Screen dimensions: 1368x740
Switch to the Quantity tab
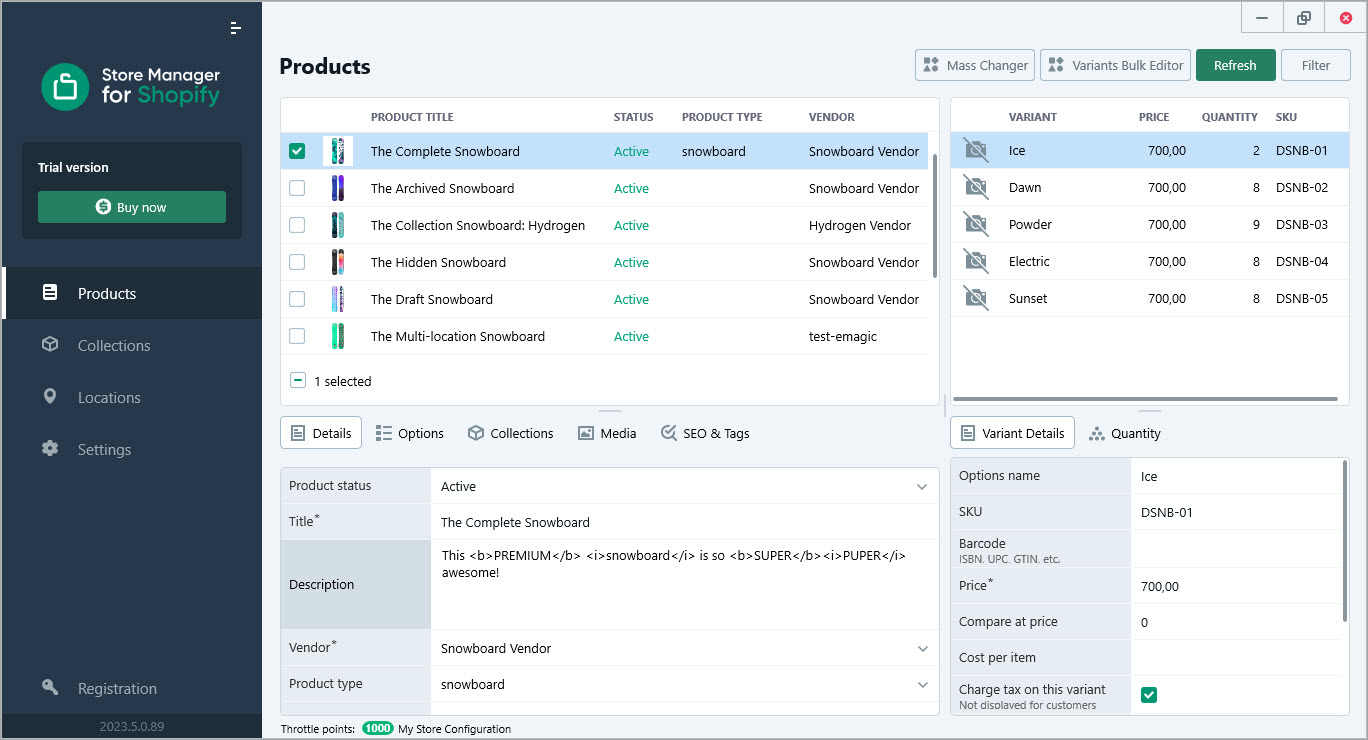1125,433
